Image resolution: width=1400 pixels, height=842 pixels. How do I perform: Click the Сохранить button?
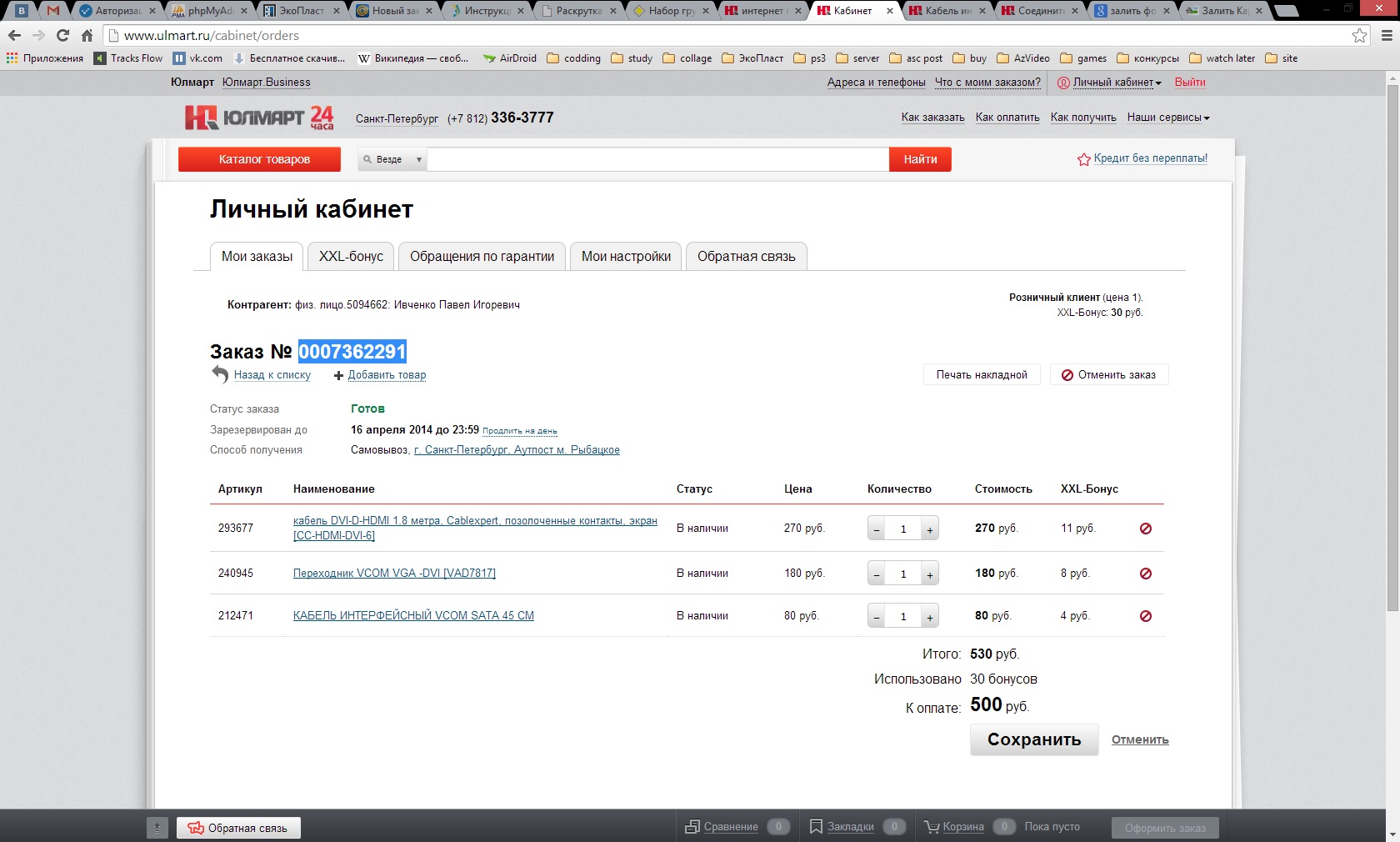coord(1034,739)
